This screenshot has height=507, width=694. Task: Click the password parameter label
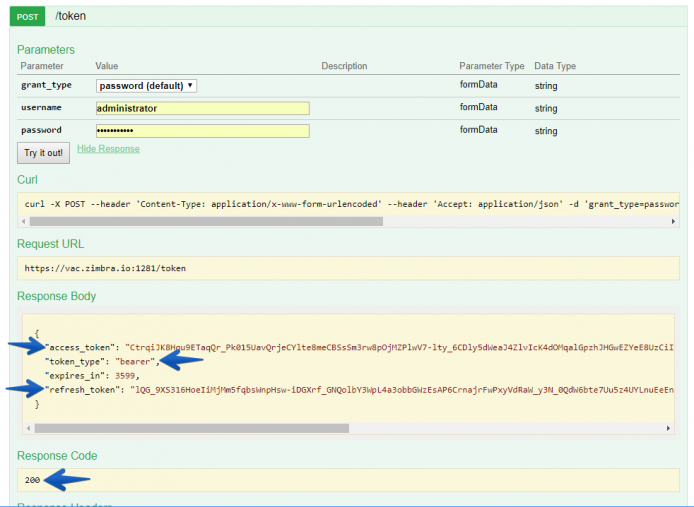click(x=41, y=130)
